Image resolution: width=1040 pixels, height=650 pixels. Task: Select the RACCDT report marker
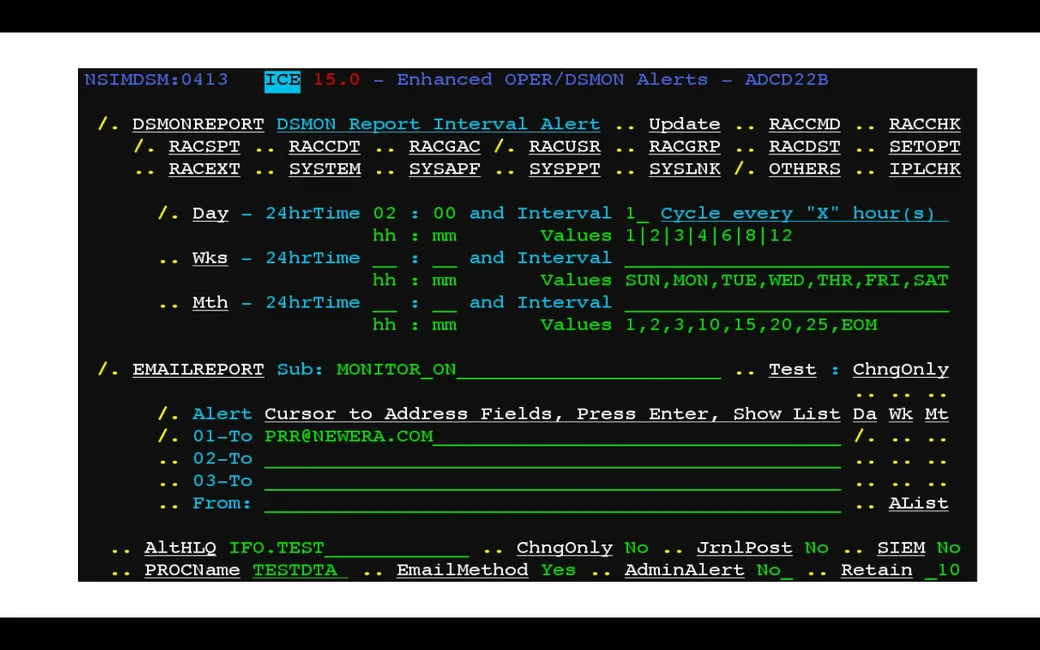click(x=264, y=147)
